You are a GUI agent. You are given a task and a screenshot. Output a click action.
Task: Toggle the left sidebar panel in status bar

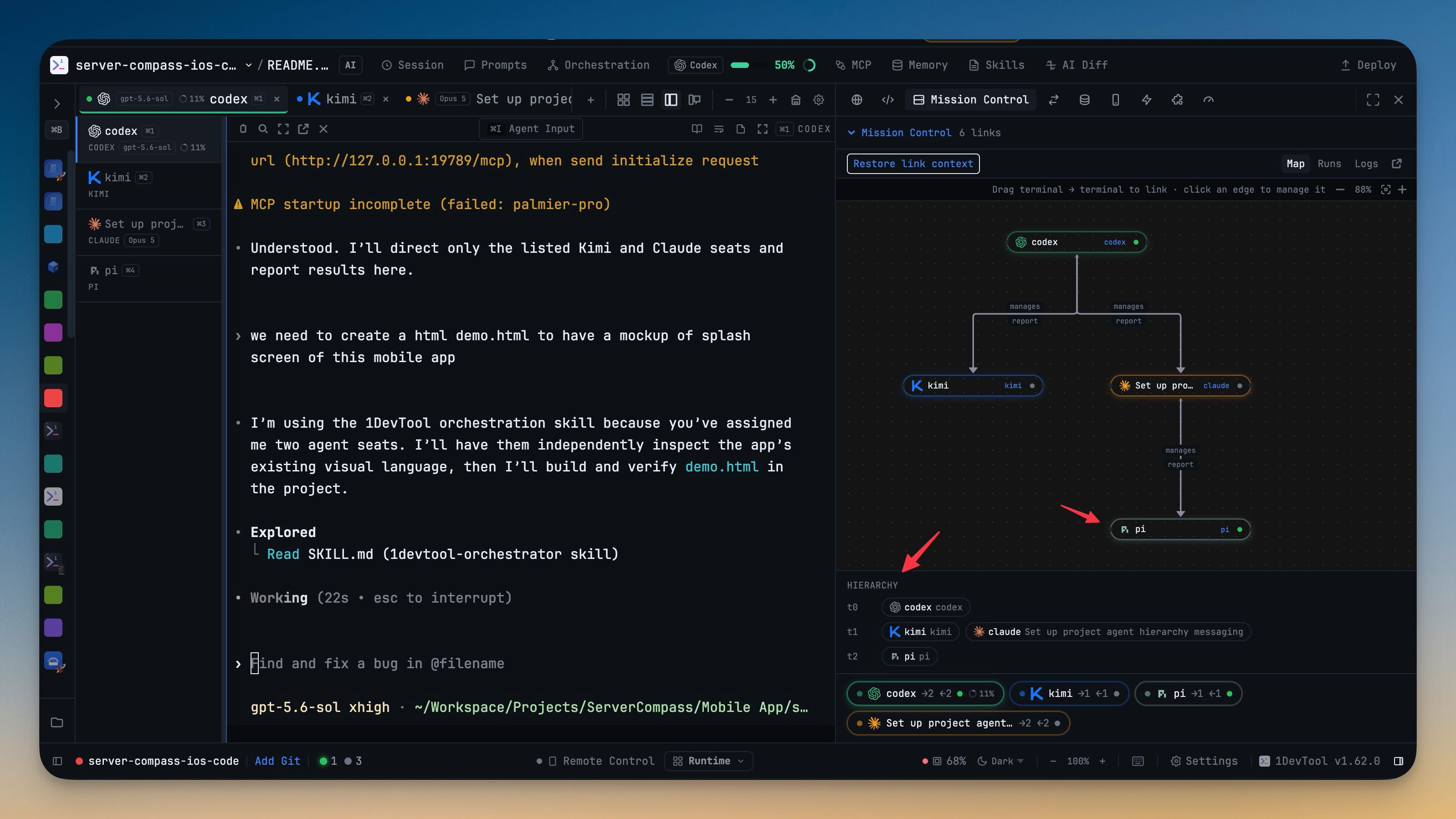[x=57, y=761]
